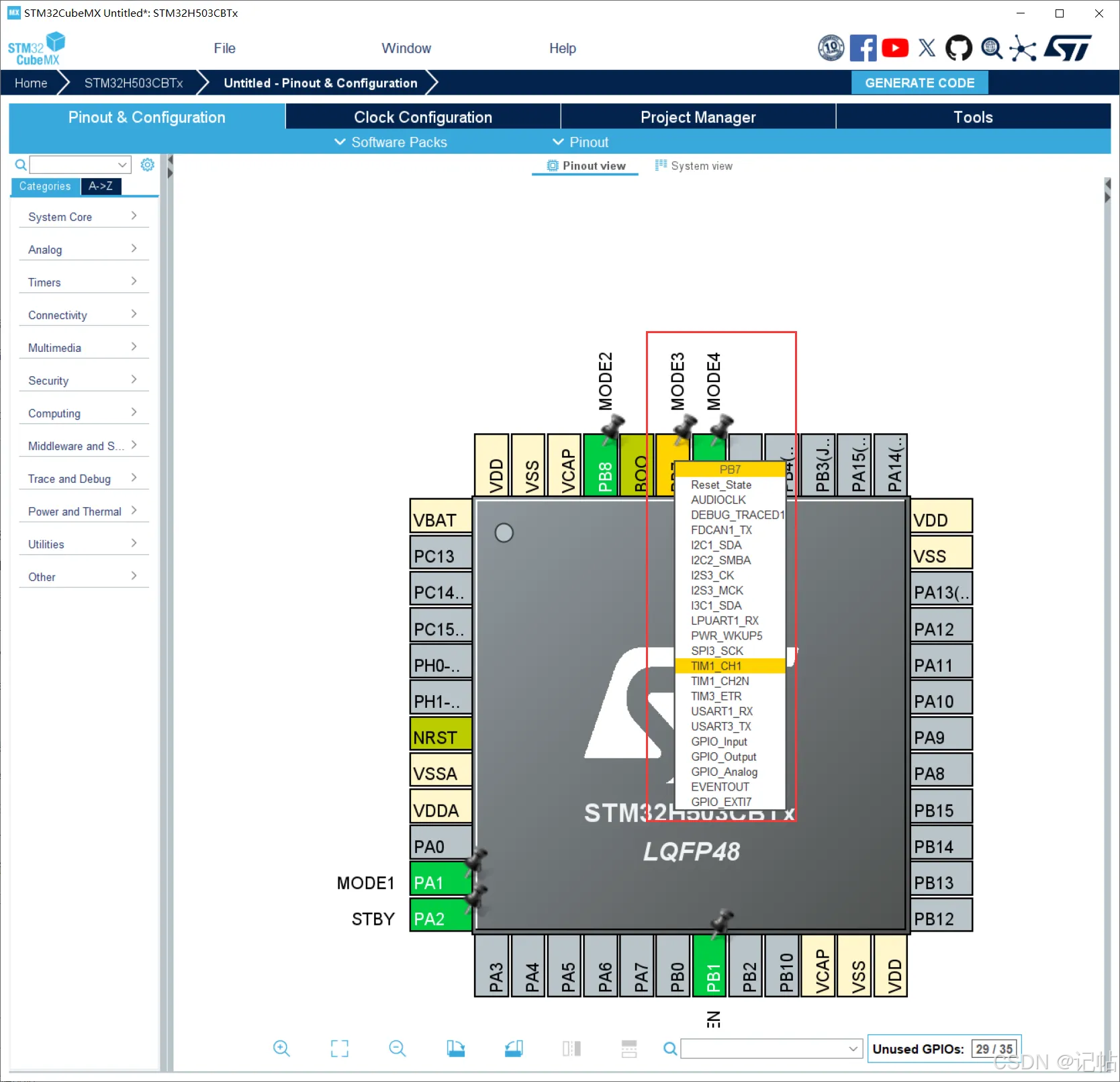Open the pin search combo box
The image size is (1120, 1082).
point(772,1048)
